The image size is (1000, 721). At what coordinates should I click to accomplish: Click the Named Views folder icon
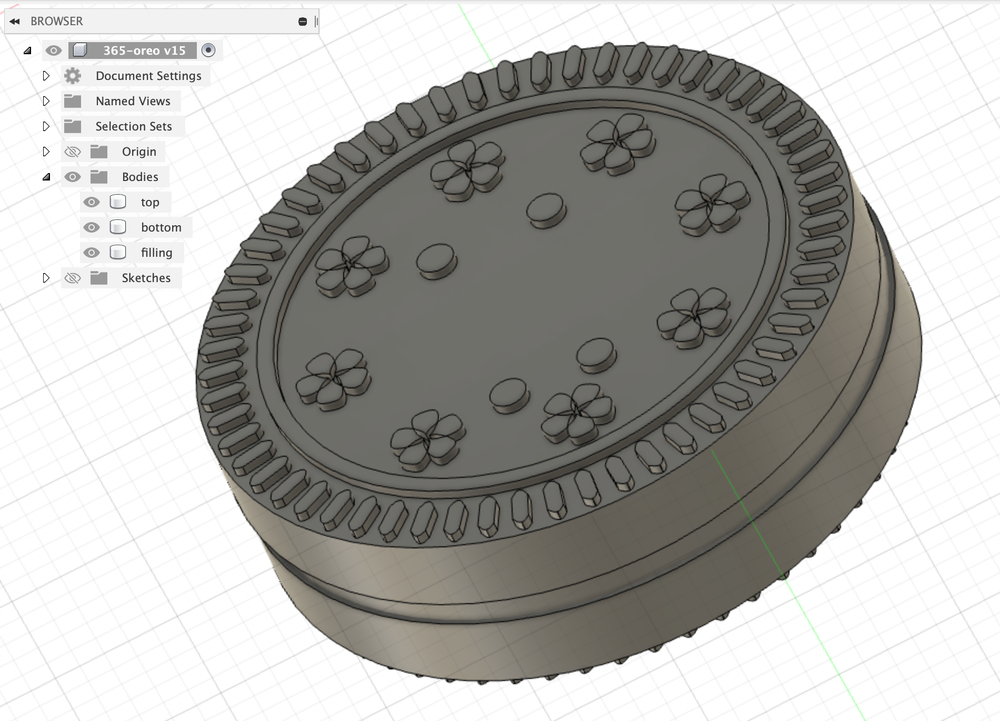tap(73, 101)
